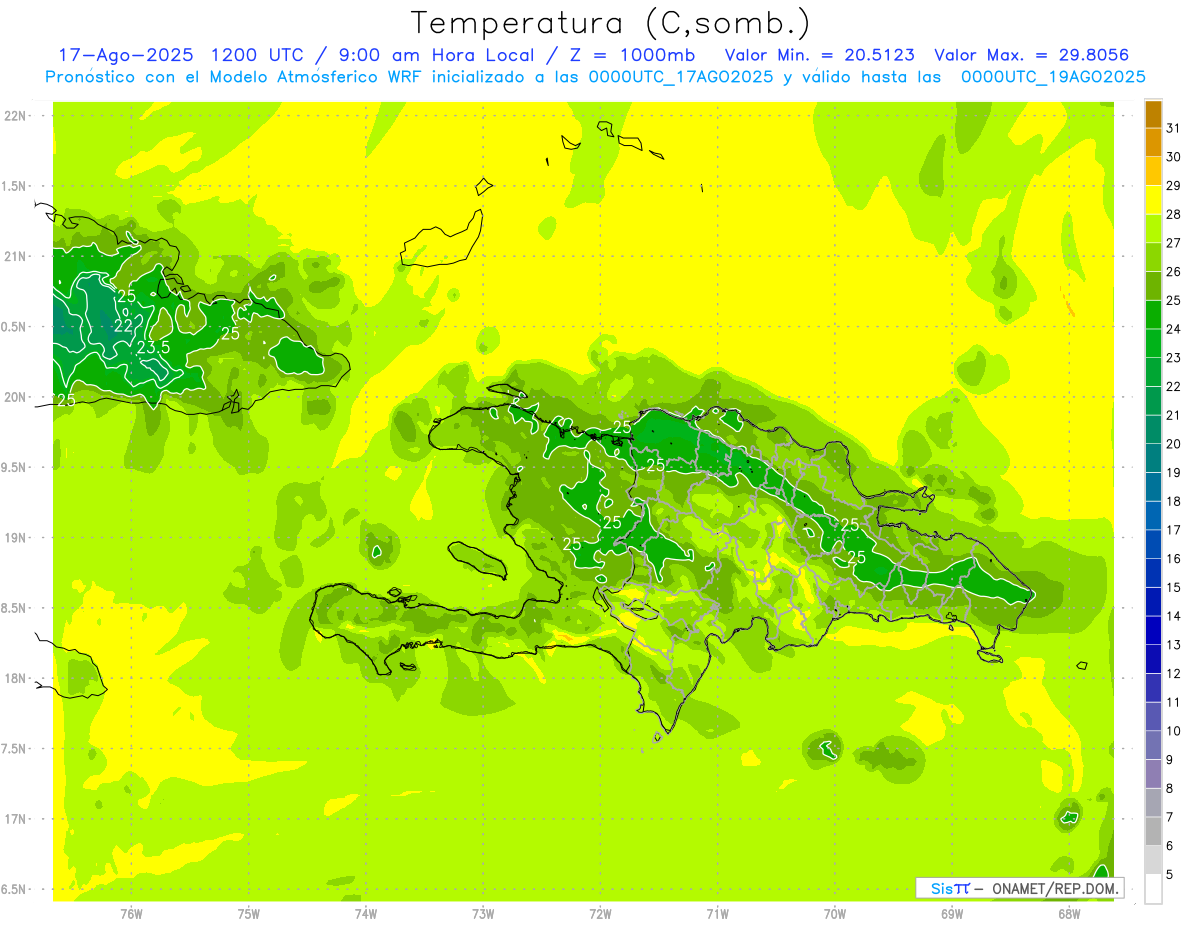This screenshot has width=1200, height=927.
Task: Click the legend value '24'
Action: [x=1174, y=329]
